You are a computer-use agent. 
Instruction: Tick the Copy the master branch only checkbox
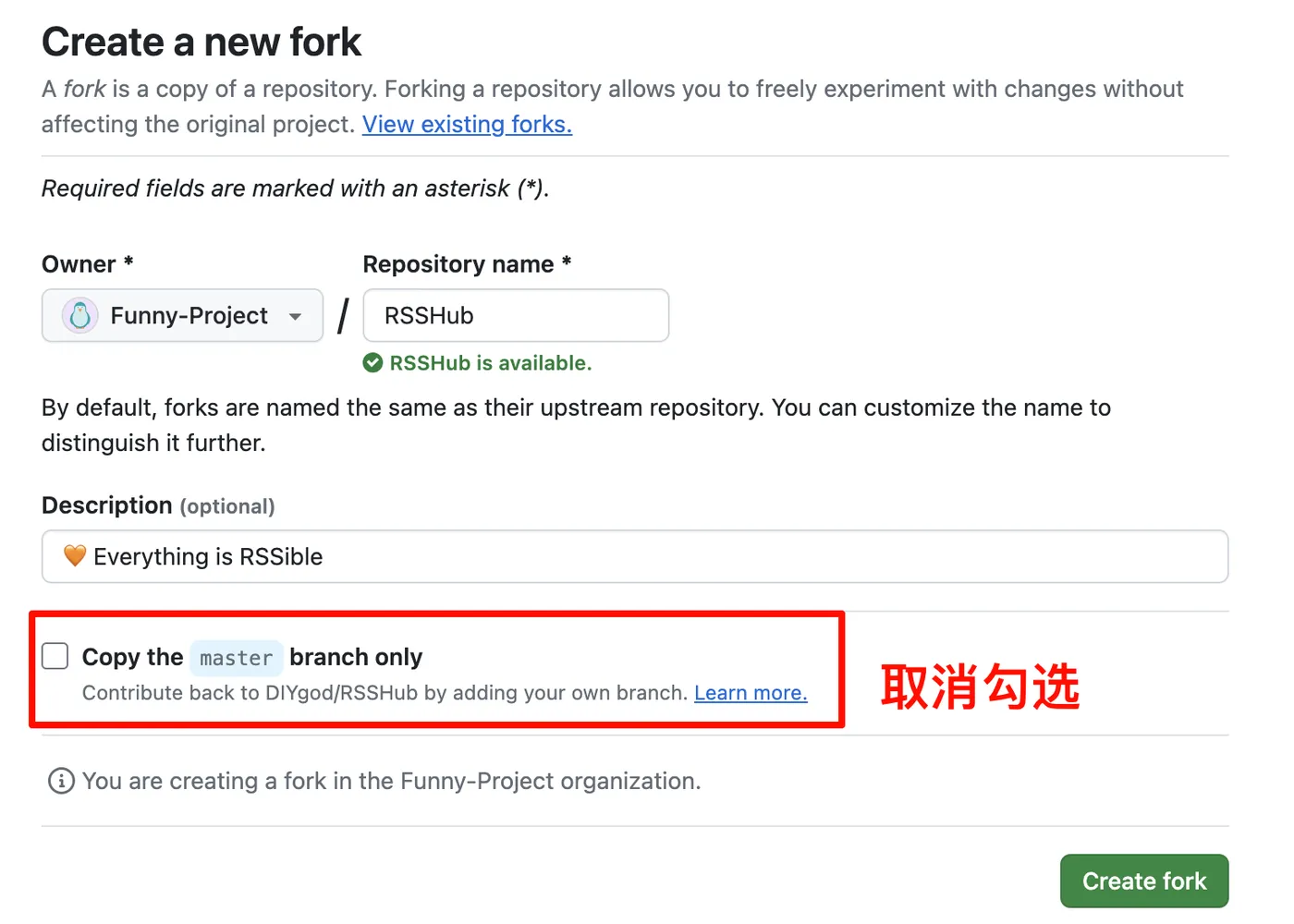(x=55, y=656)
